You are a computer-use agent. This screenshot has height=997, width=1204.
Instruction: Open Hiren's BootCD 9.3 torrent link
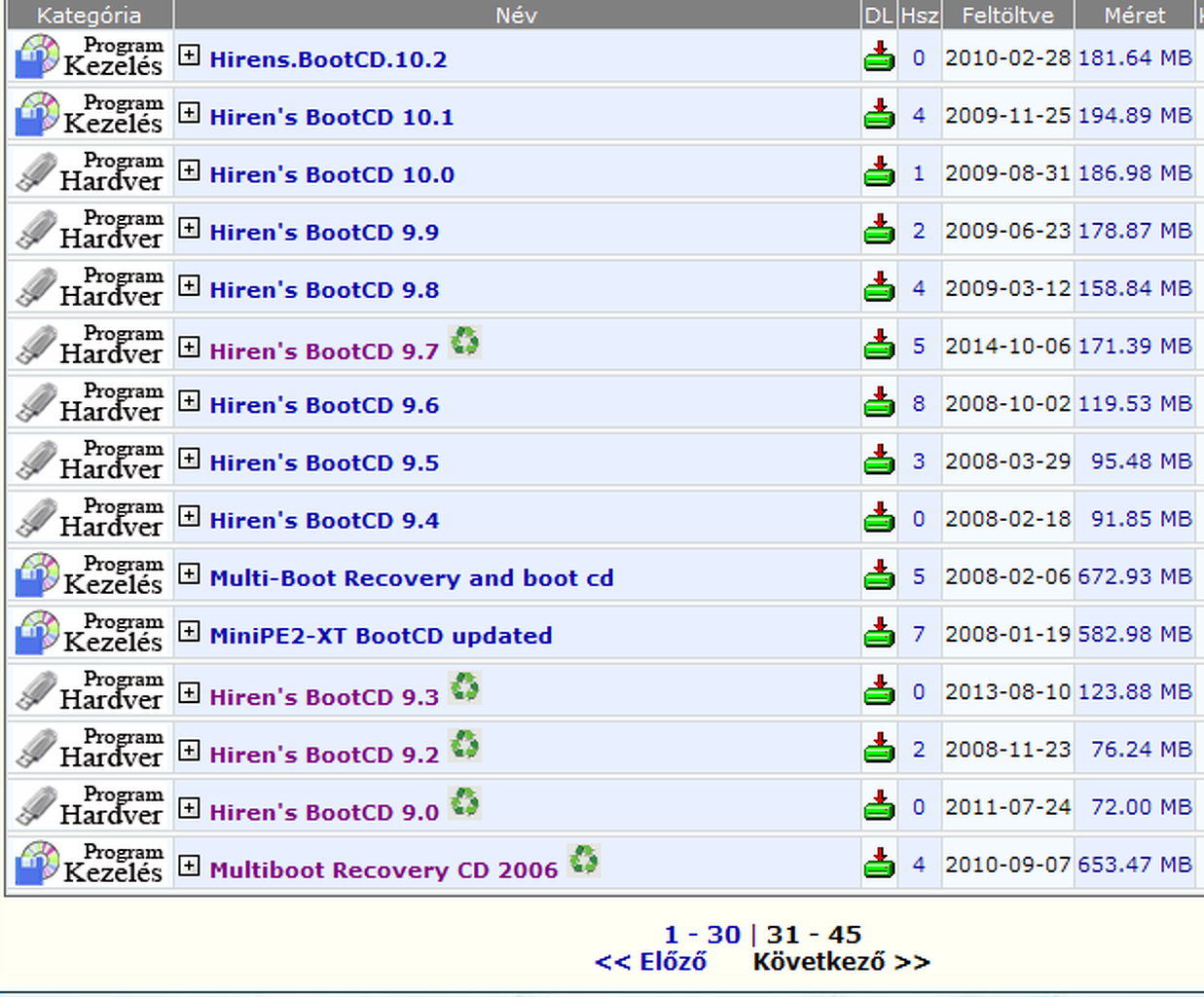click(x=324, y=697)
